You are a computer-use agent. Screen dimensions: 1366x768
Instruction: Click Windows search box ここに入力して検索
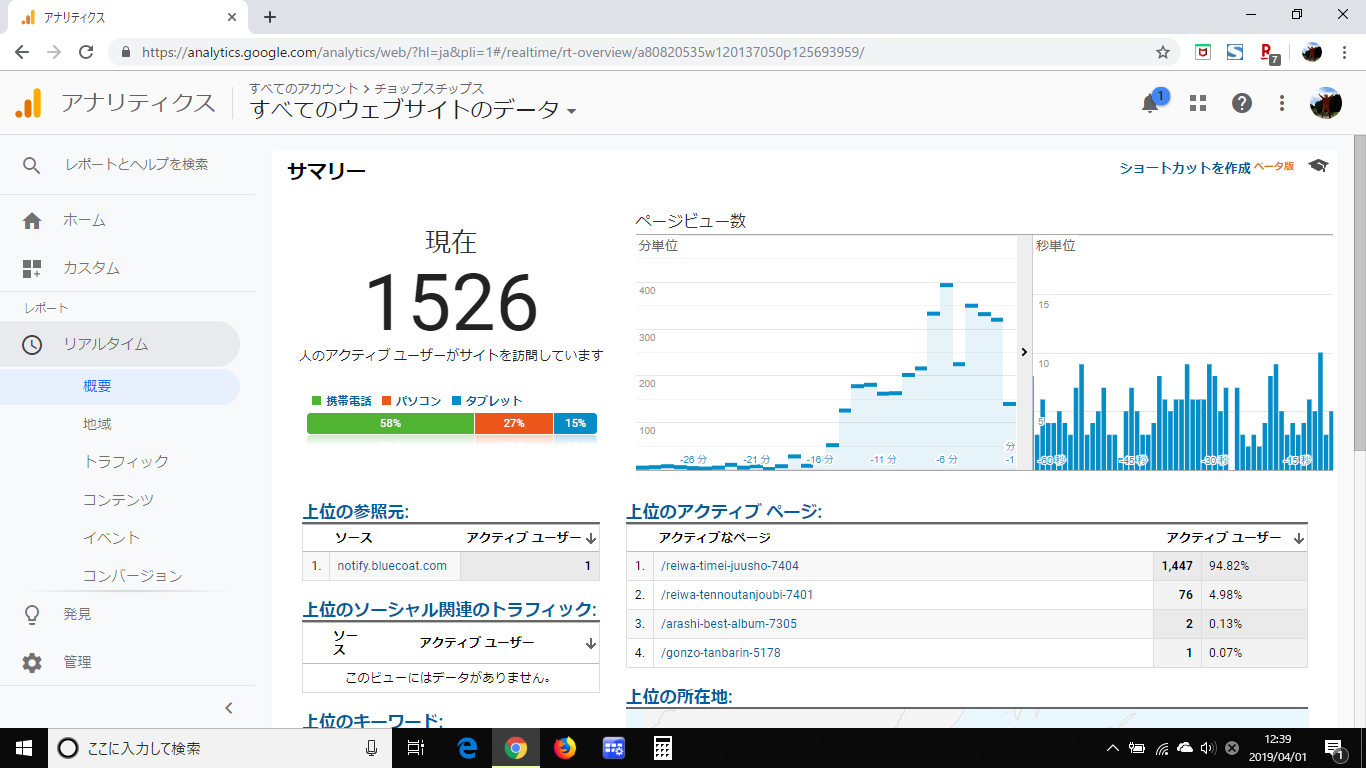pyautogui.click(x=218, y=748)
